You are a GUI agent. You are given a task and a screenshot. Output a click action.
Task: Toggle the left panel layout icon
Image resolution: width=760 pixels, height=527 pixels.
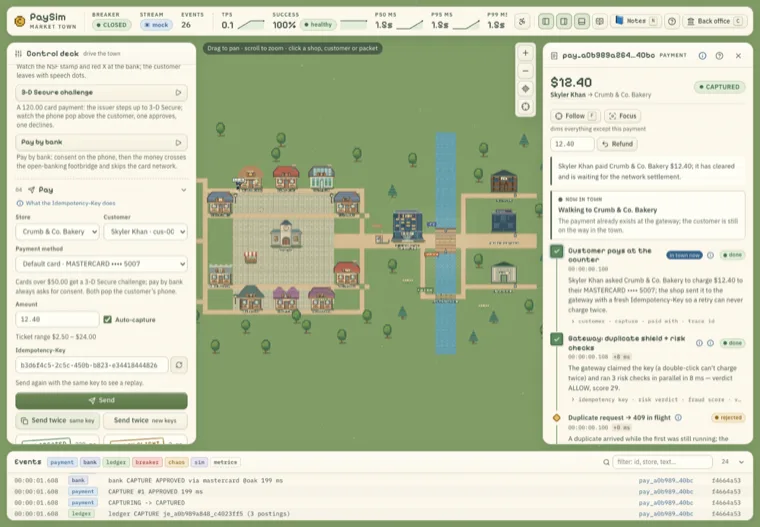coord(546,21)
